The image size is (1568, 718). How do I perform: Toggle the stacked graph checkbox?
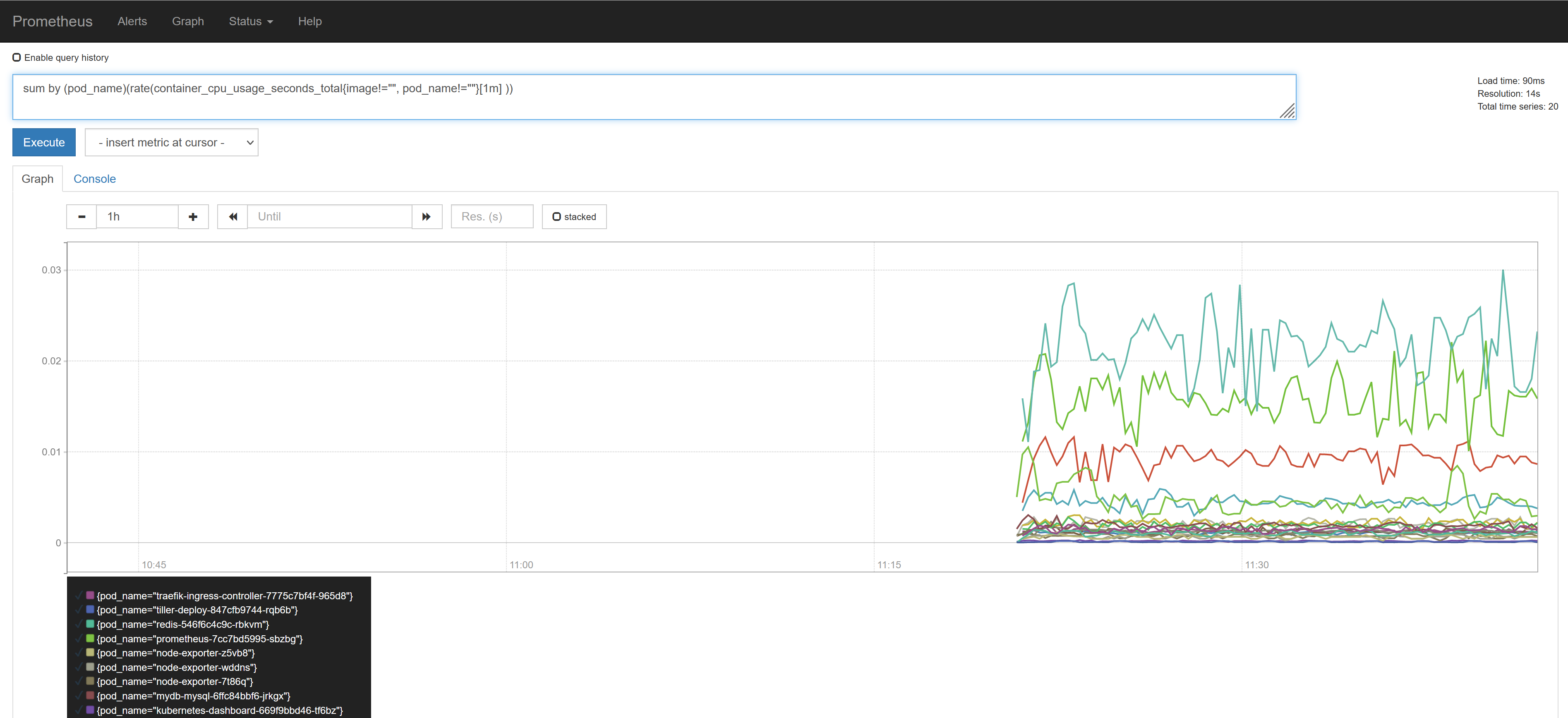point(556,217)
